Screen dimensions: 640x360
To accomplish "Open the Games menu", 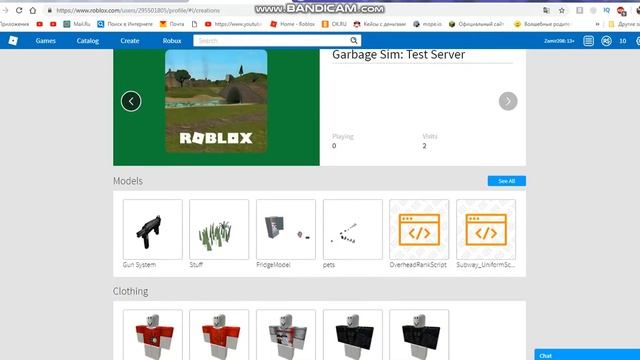I will point(45,41).
